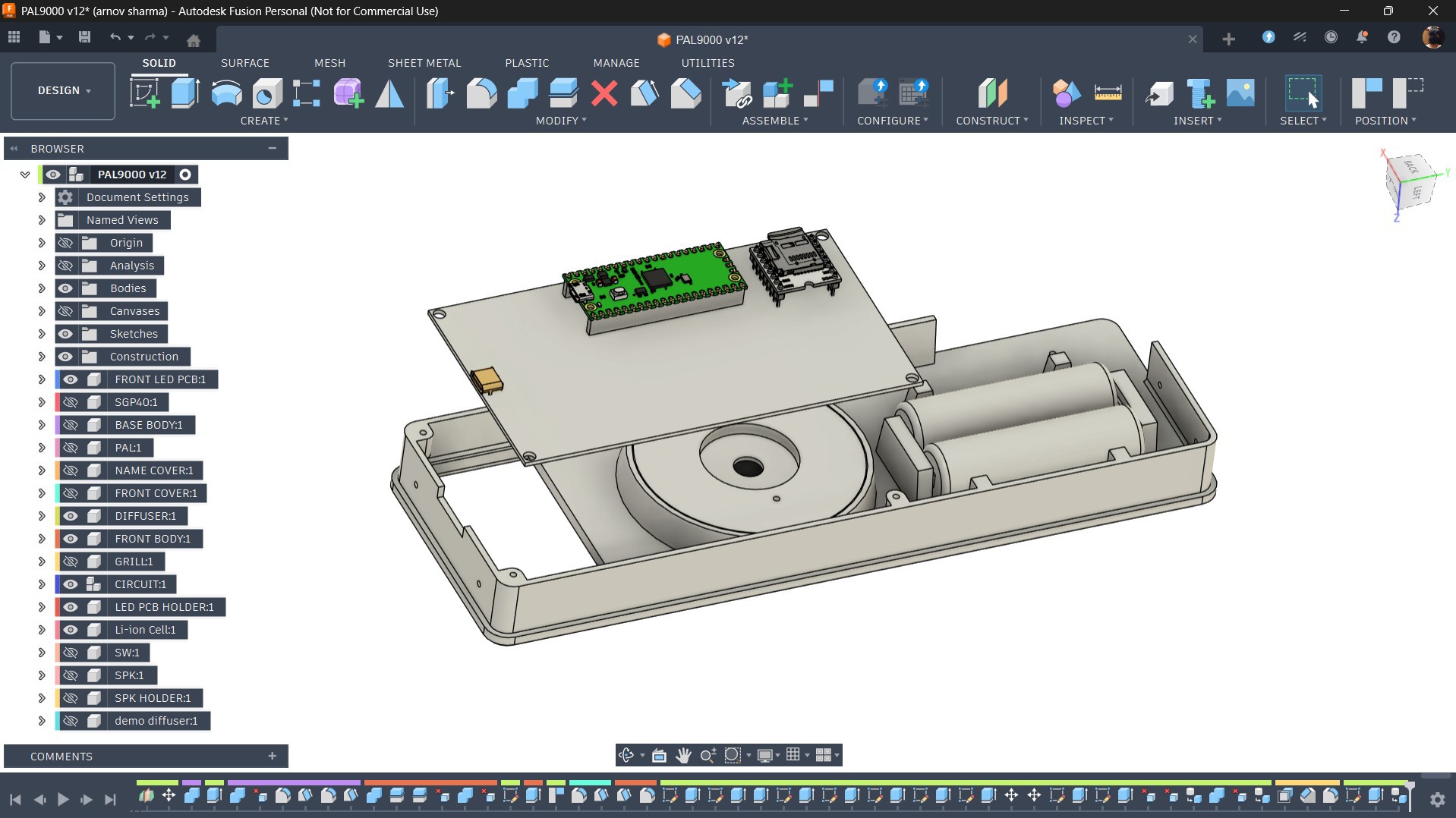Open the SHEET METAL tab

click(424, 63)
